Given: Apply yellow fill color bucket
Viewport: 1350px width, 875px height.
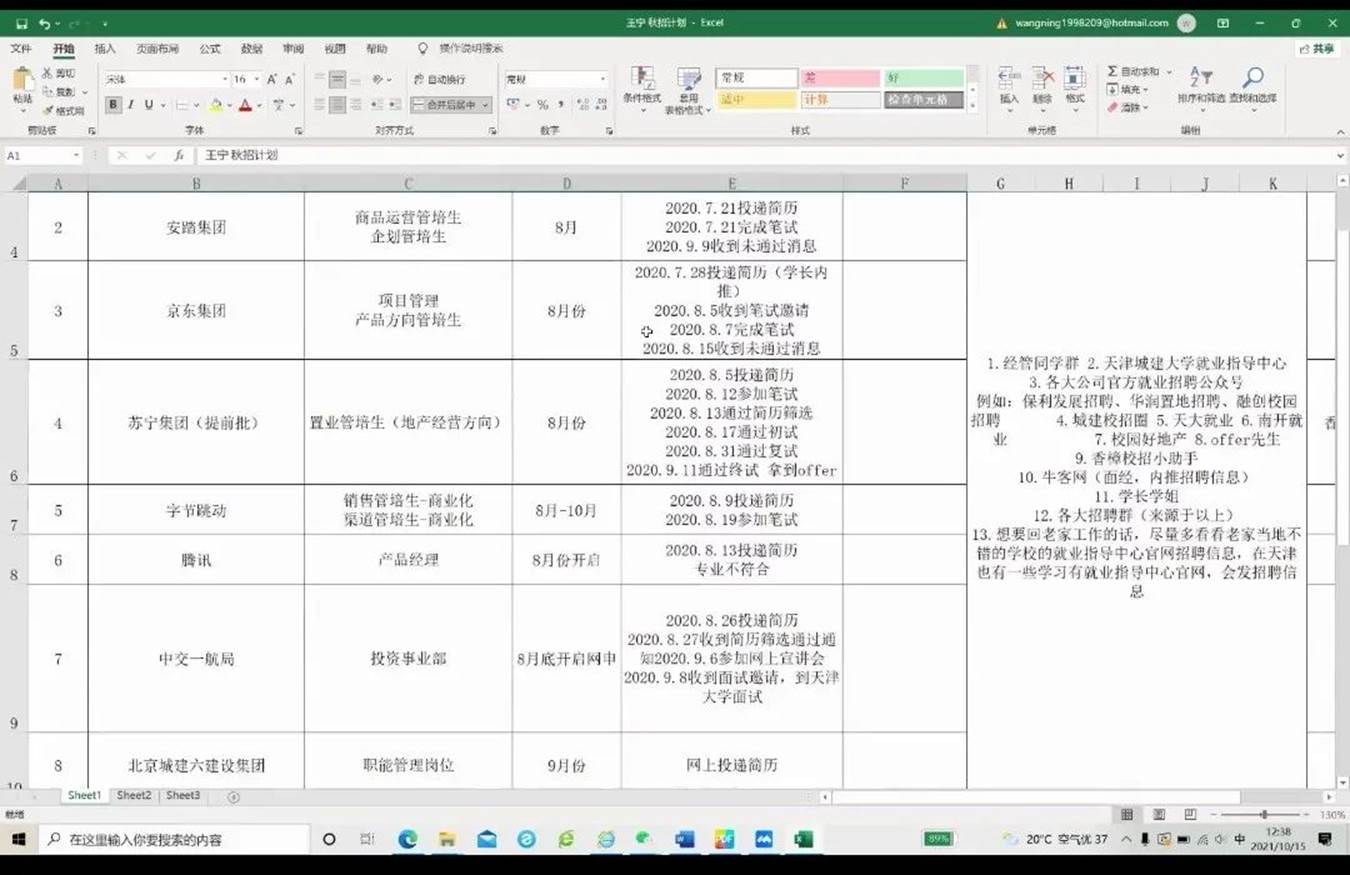Looking at the screenshot, I should click(215, 105).
